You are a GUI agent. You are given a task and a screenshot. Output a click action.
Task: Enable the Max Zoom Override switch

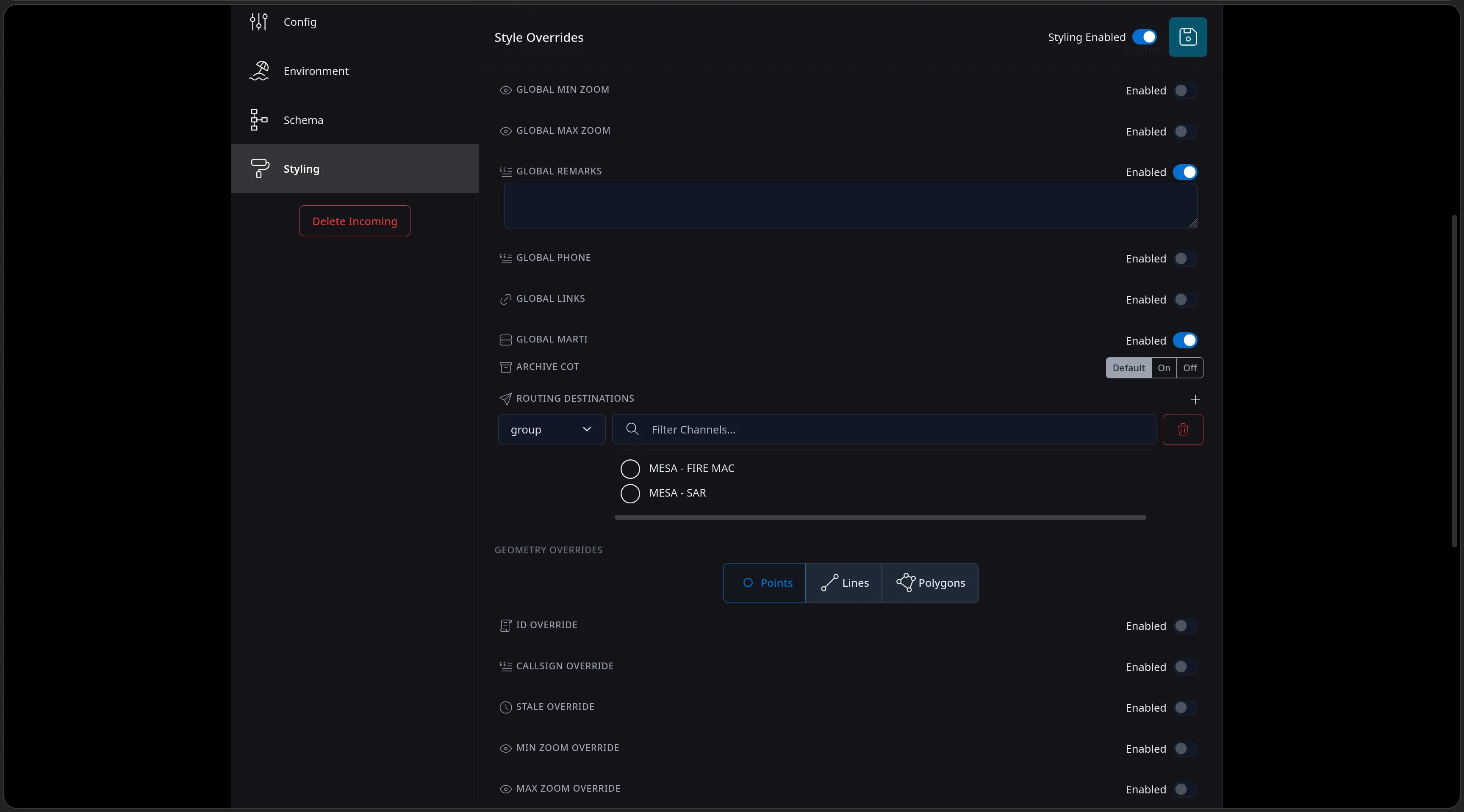click(1185, 789)
